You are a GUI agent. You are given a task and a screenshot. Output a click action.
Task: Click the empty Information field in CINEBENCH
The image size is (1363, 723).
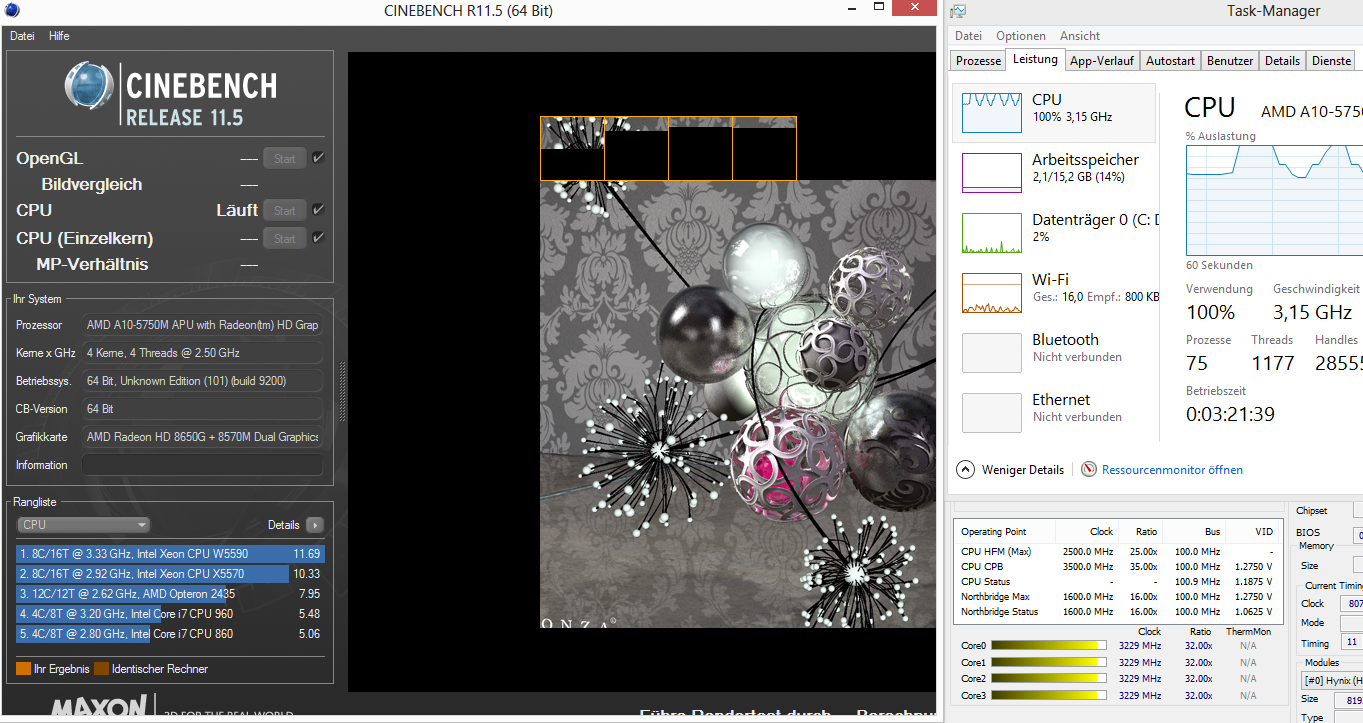pyautogui.click(x=202, y=465)
